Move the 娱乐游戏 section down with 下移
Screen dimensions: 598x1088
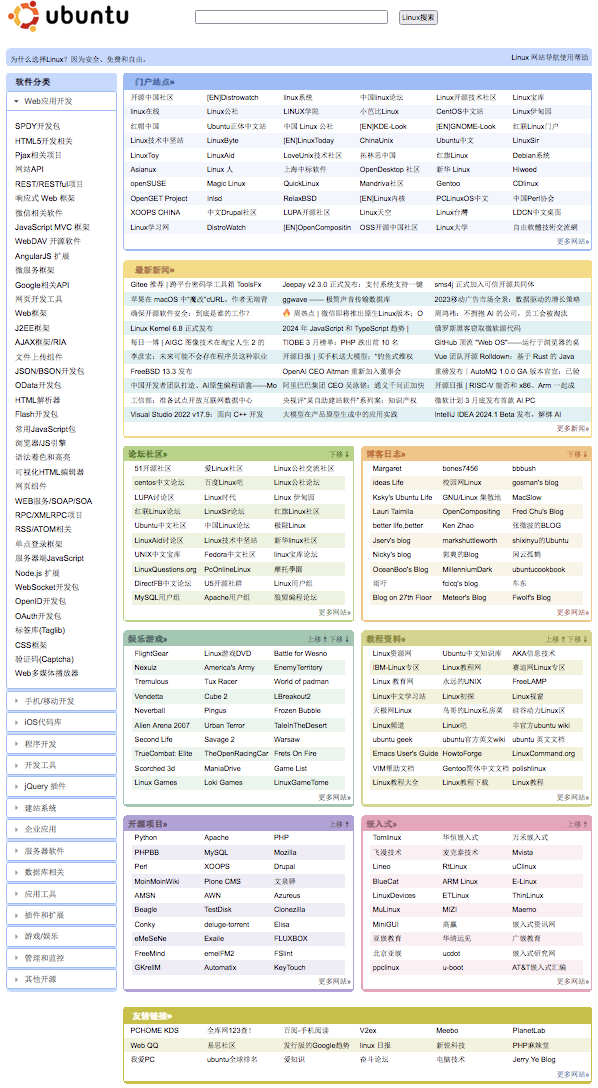coord(340,639)
